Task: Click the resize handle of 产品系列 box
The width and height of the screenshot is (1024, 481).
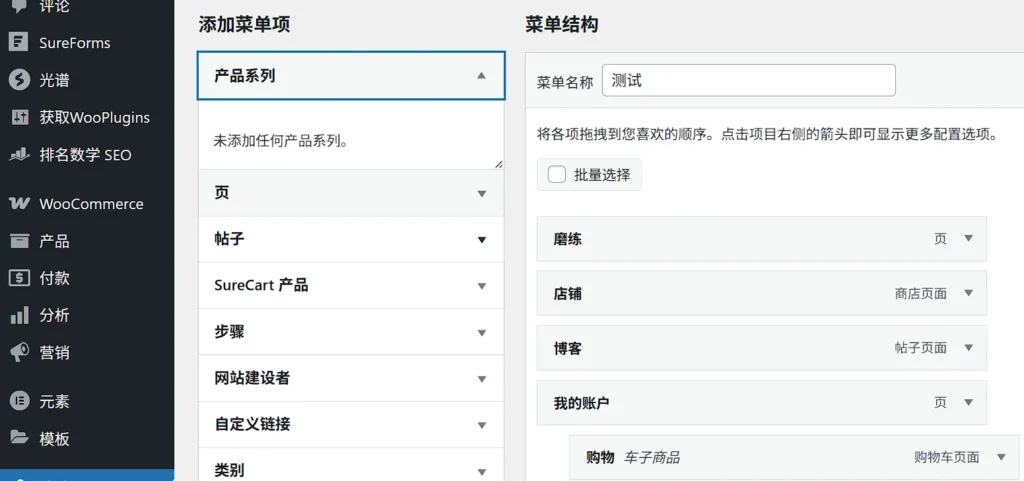Action: point(499,164)
